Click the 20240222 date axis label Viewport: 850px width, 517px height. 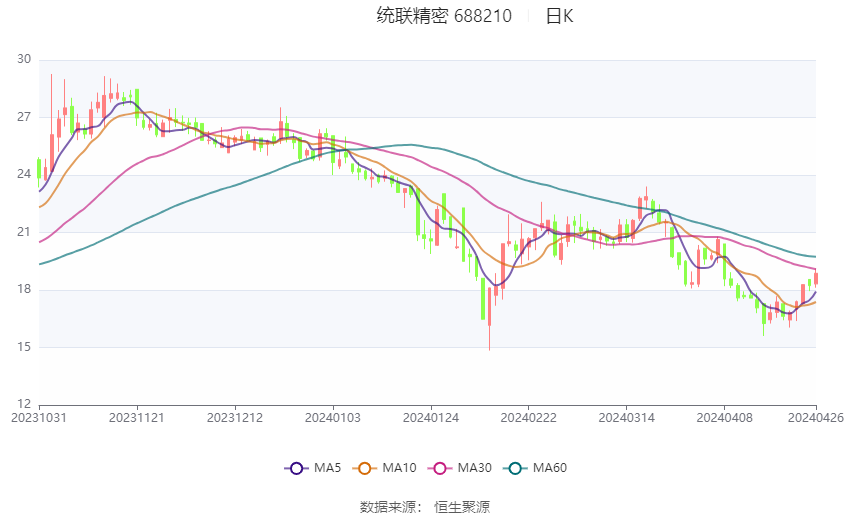pyautogui.click(x=529, y=418)
